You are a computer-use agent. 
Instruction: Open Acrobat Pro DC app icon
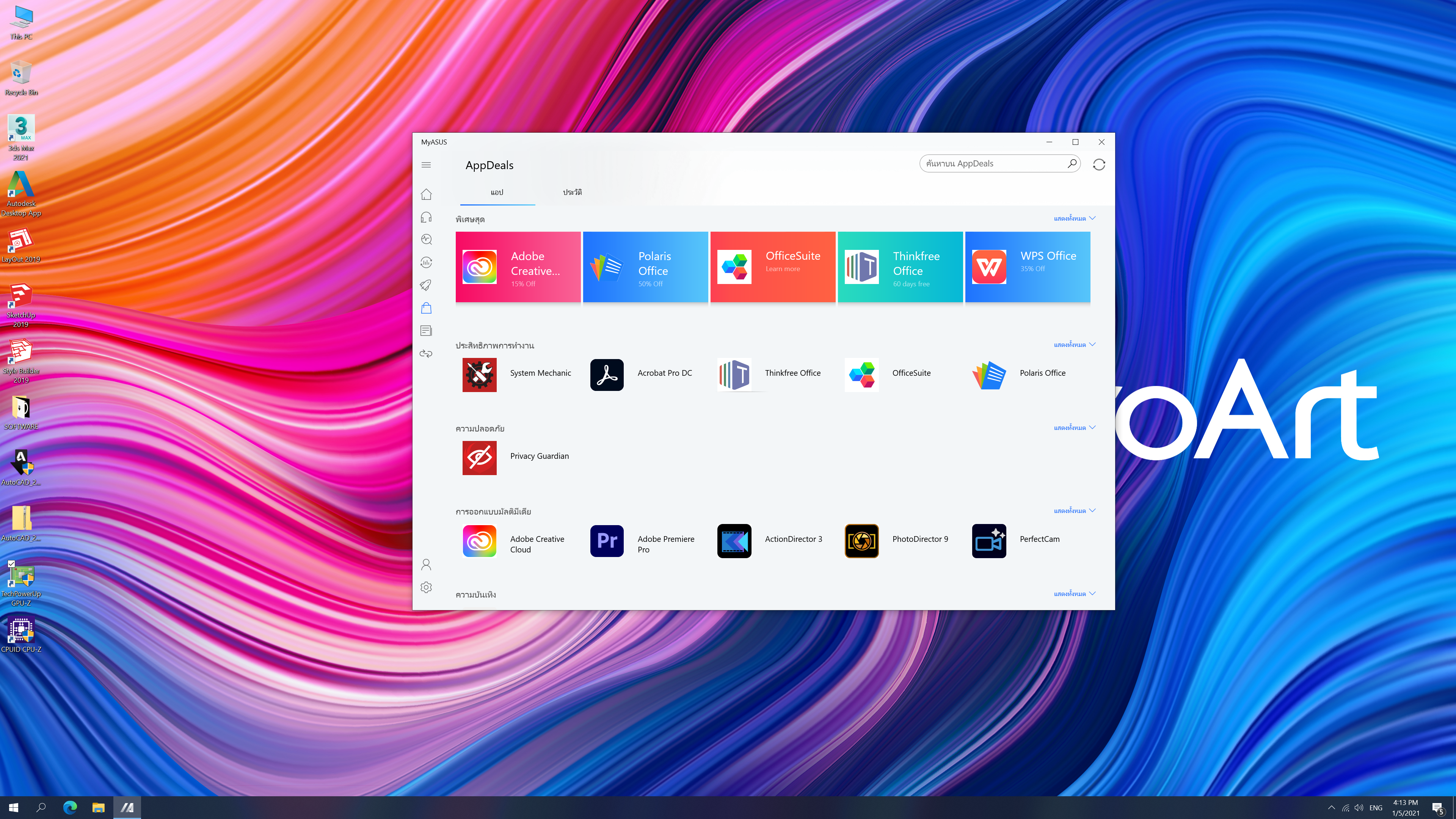607,375
